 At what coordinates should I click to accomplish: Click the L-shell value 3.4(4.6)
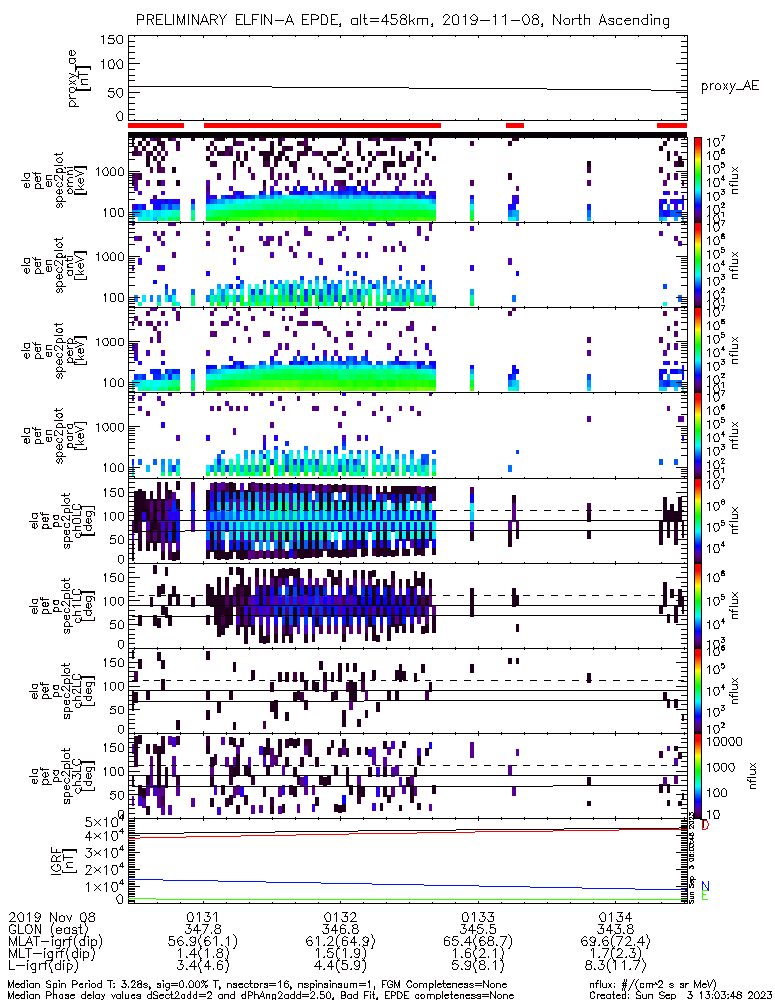tap(203, 966)
